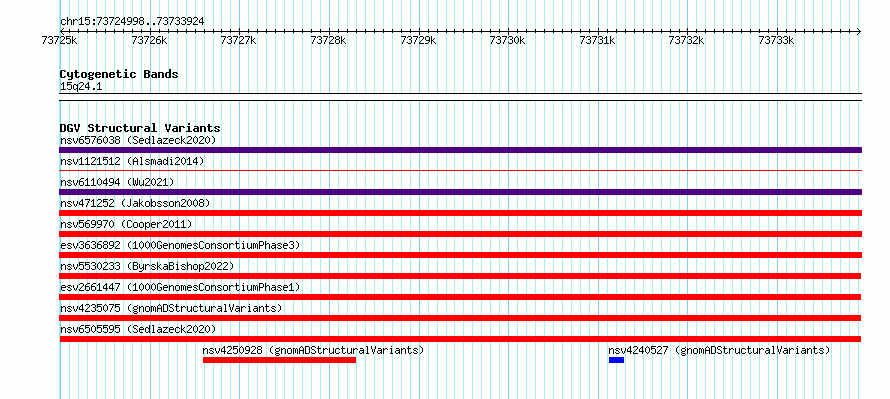This screenshot has width=890, height=399.
Task: Click the 73726k ruler tick label
Action: click(149, 40)
